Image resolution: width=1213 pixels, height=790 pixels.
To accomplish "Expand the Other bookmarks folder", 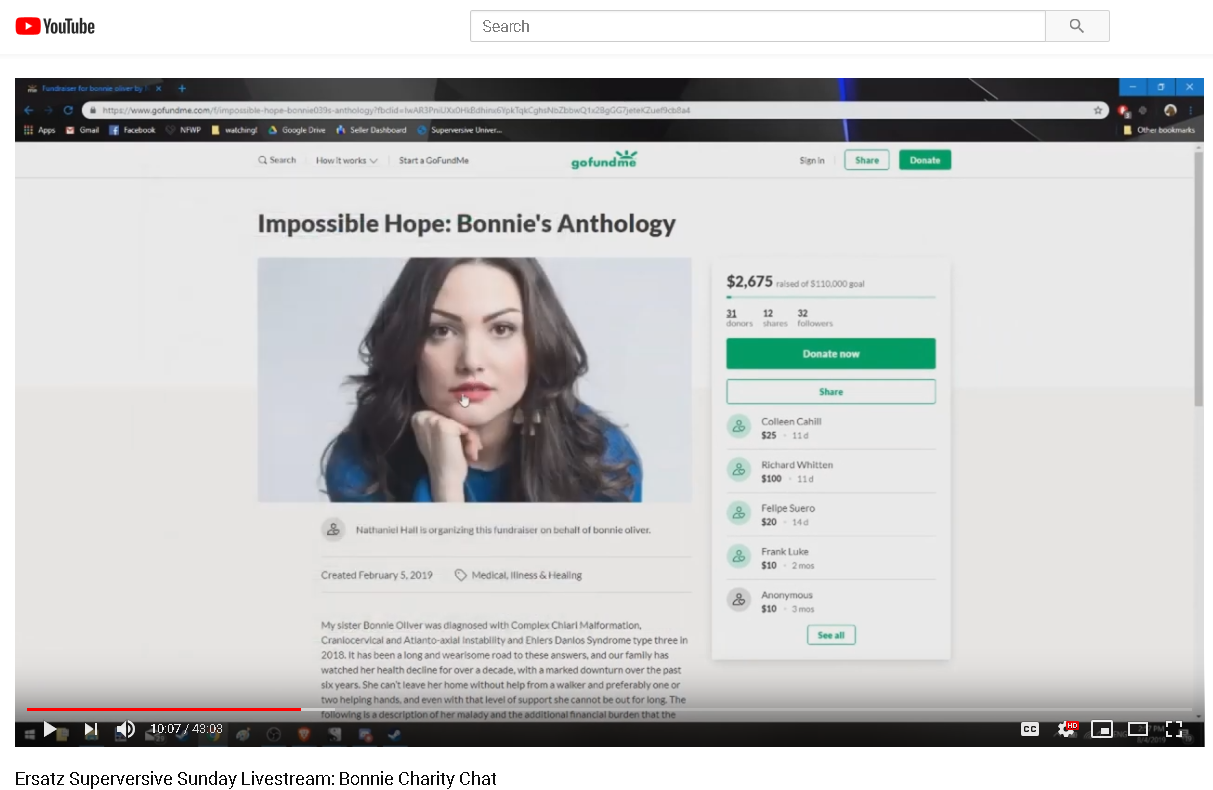I will pos(1159,130).
